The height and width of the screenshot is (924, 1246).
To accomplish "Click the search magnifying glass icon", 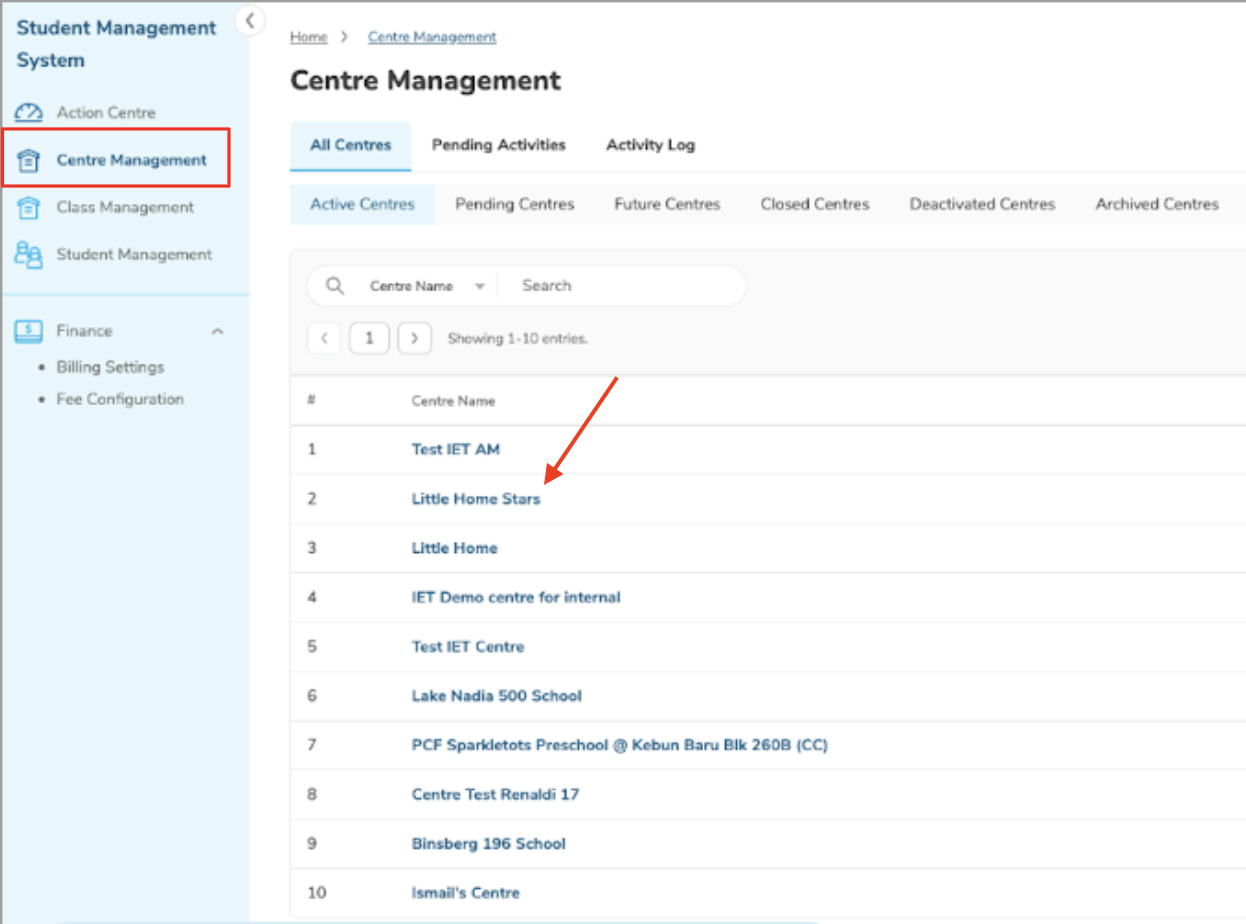I will [x=335, y=286].
